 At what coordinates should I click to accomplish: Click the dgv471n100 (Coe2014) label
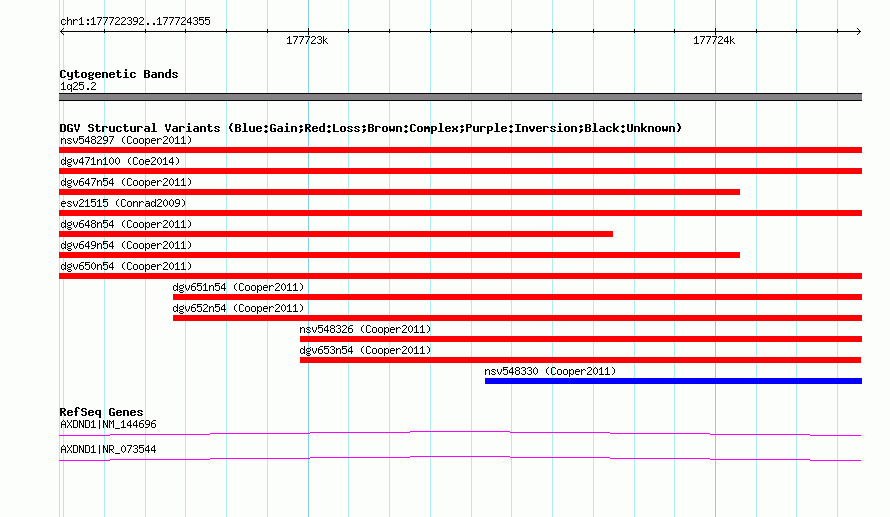[120, 161]
